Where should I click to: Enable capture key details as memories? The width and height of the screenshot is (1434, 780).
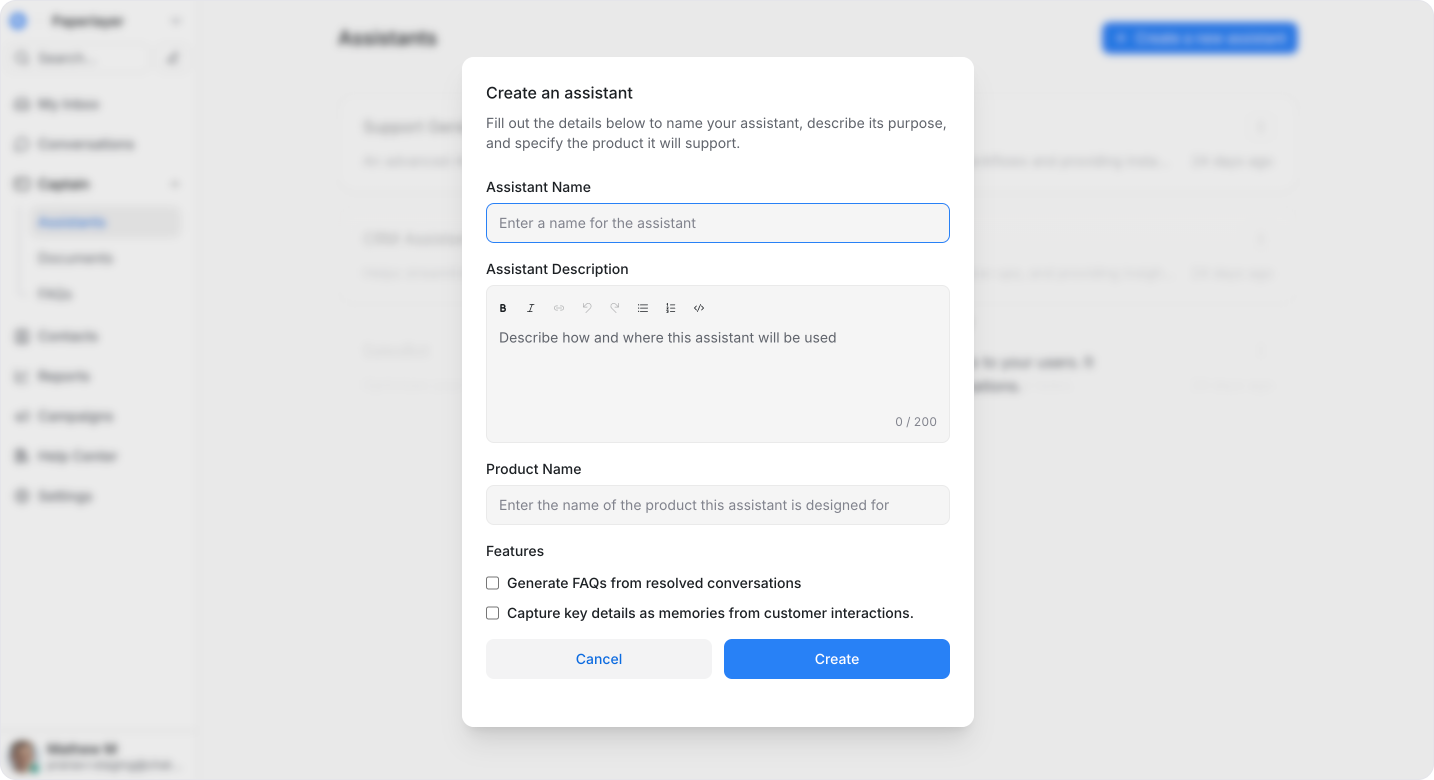pos(492,613)
